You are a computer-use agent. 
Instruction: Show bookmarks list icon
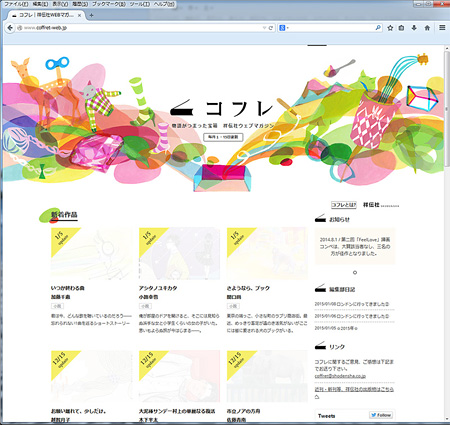[x=401, y=28]
